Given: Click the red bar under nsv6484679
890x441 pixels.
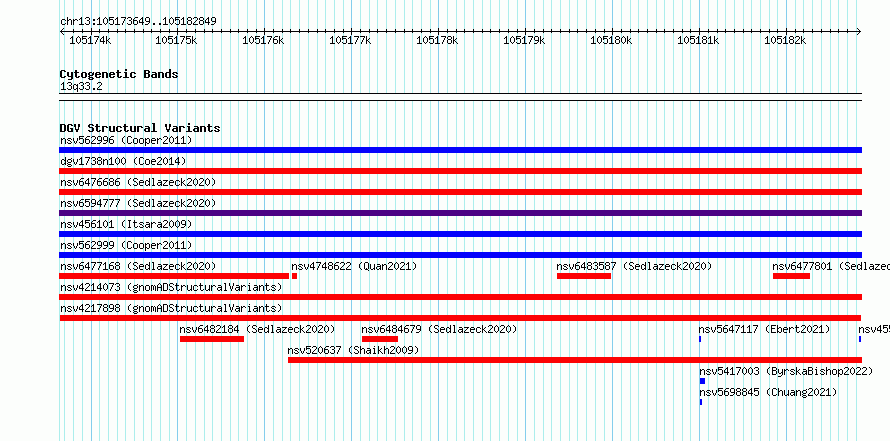Looking at the screenshot, I should 380,339.
